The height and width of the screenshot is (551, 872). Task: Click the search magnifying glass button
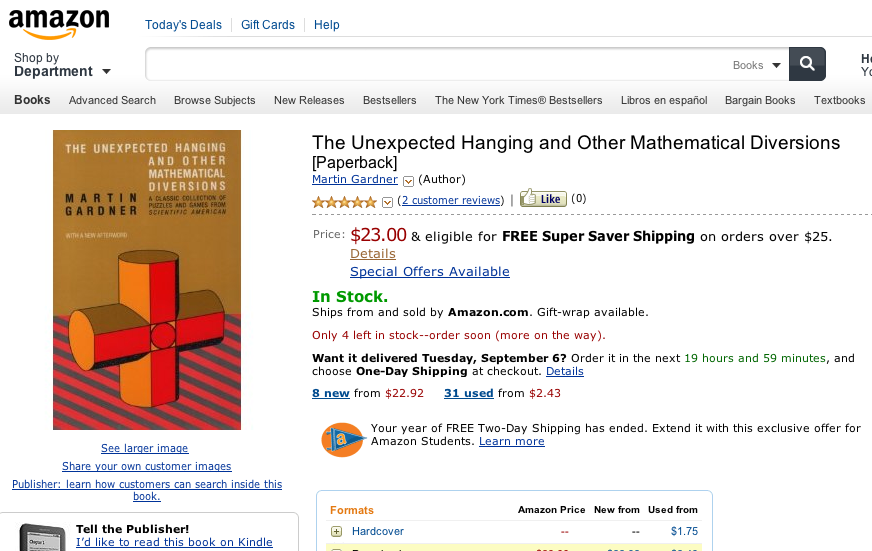coord(807,64)
